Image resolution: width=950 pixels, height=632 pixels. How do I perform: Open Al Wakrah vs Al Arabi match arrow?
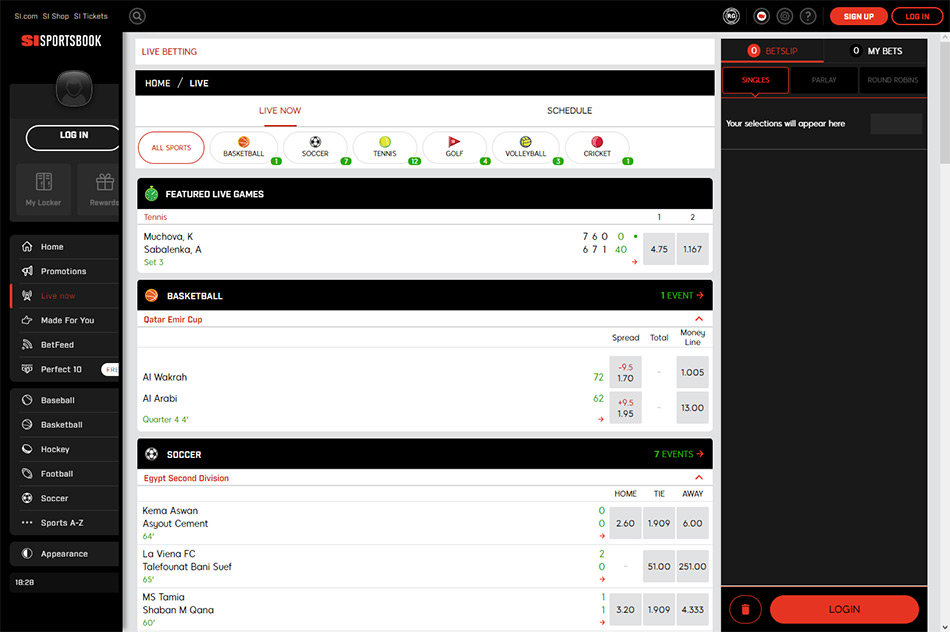click(601, 419)
